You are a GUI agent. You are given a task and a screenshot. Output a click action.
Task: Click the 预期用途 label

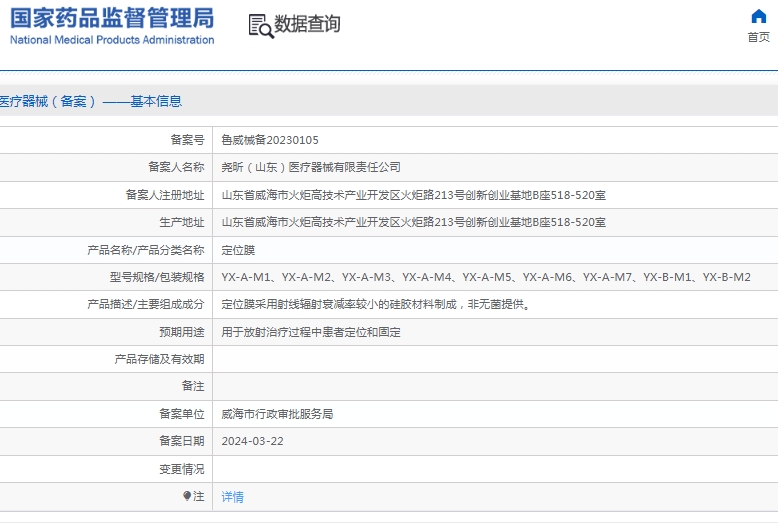coord(182,332)
